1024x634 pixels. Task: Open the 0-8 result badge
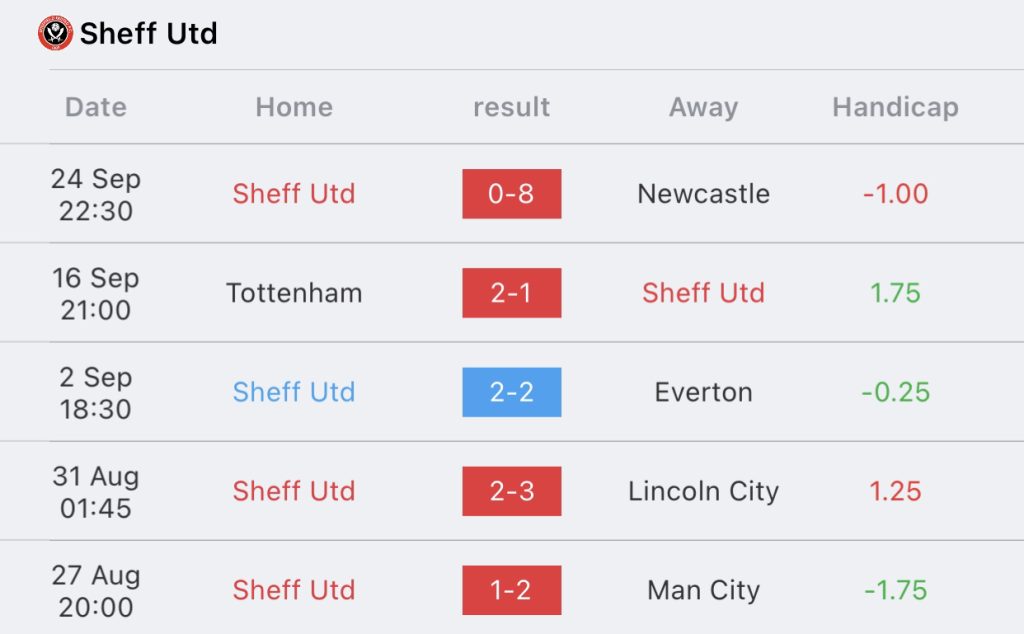click(511, 194)
